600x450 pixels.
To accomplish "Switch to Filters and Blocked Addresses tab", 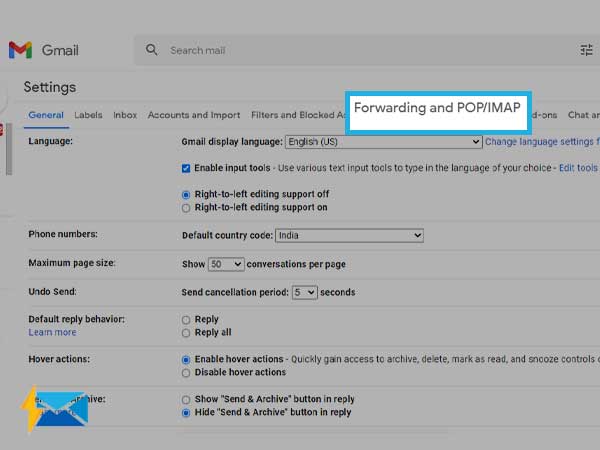I will click(298, 115).
